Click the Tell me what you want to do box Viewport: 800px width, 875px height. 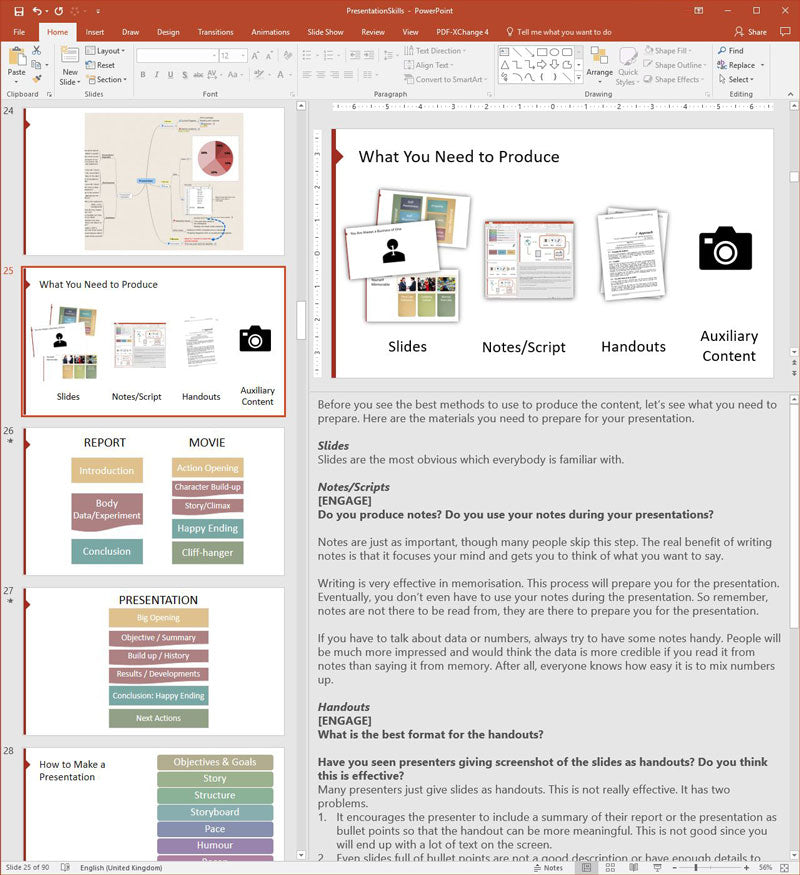pos(559,32)
